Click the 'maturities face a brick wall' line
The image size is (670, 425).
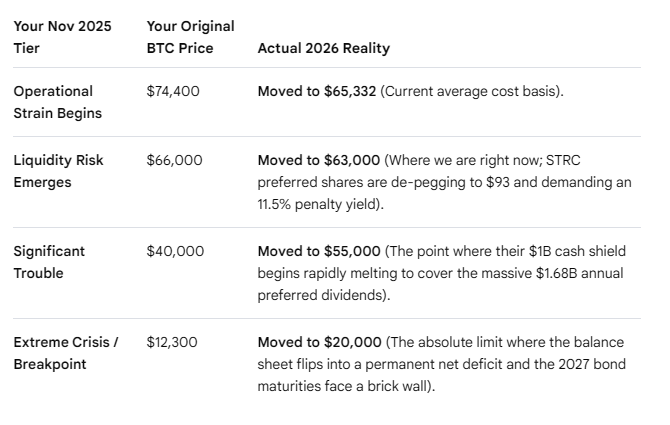tap(346, 386)
